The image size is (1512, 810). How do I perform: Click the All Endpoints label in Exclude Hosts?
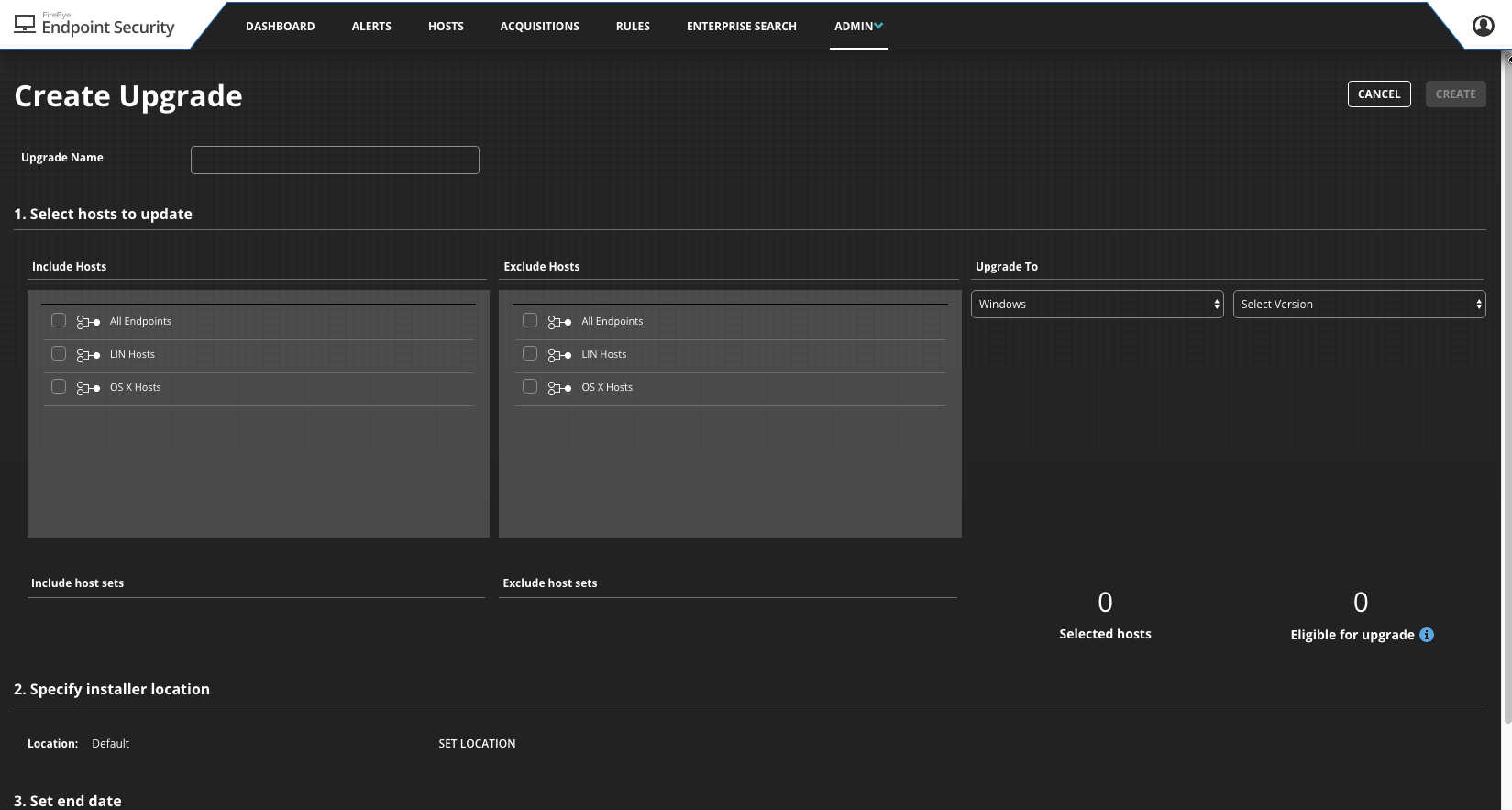(612, 321)
